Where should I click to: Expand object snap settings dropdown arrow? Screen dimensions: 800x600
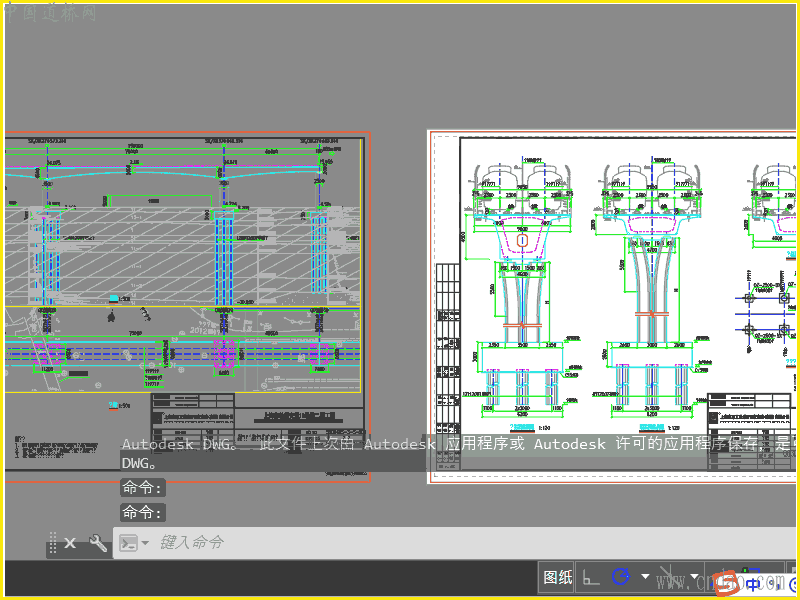[694, 577]
